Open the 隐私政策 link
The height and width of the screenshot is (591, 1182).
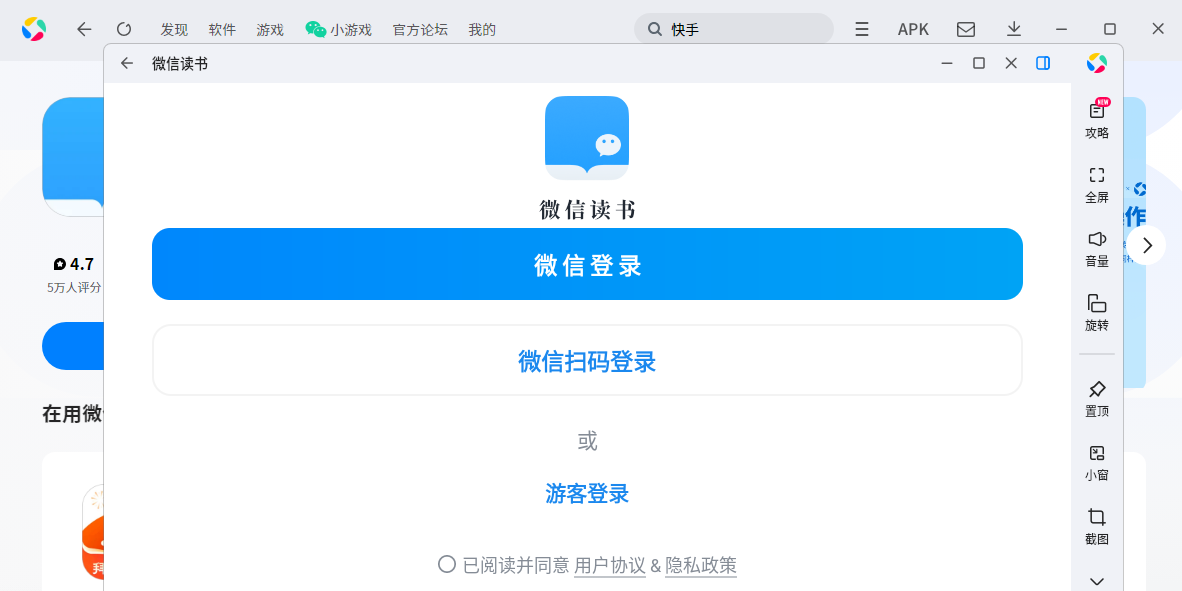tap(701, 565)
